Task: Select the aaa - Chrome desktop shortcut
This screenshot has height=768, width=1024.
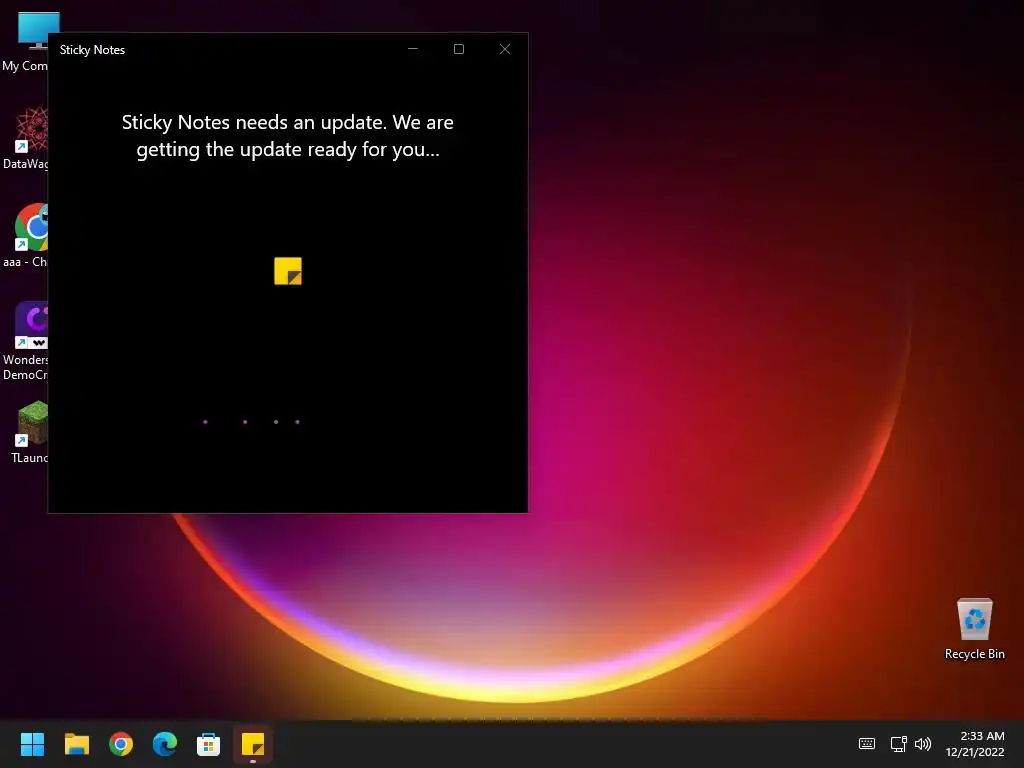Action: pos(25,236)
